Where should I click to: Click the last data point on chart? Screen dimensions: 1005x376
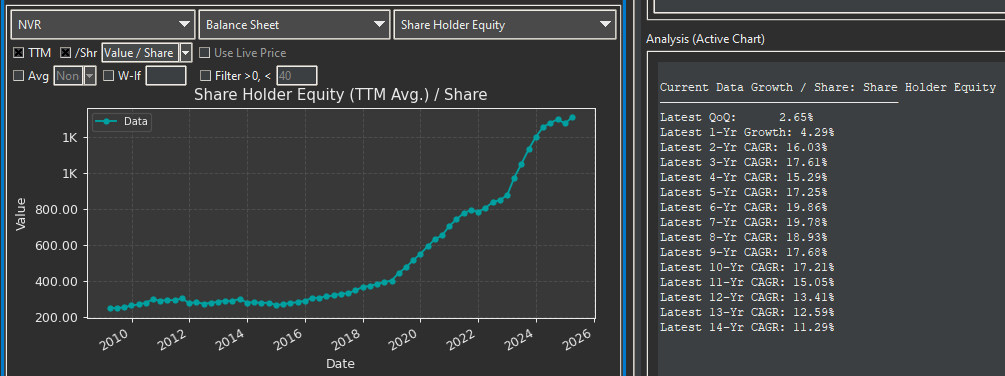[x=572, y=118]
